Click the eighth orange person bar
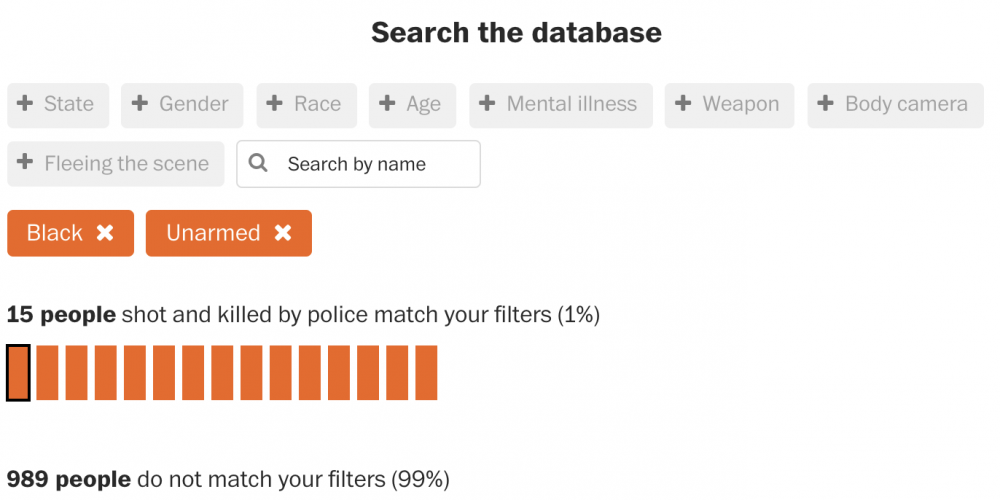Screen dimensions: 1000x500 222,372
